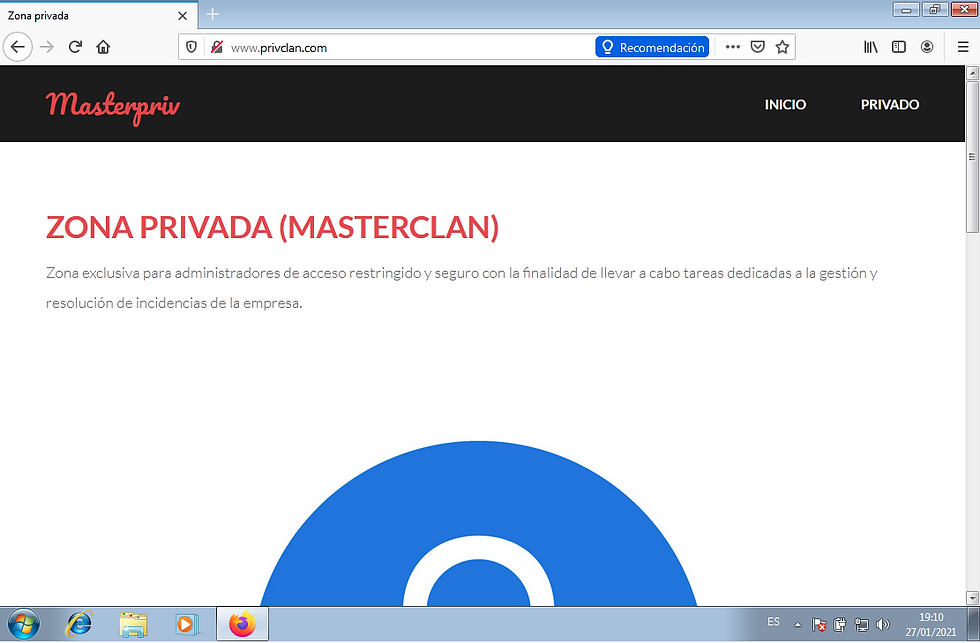Open the Library menu icon
Image resolution: width=980 pixels, height=643 pixels.
coord(871,47)
